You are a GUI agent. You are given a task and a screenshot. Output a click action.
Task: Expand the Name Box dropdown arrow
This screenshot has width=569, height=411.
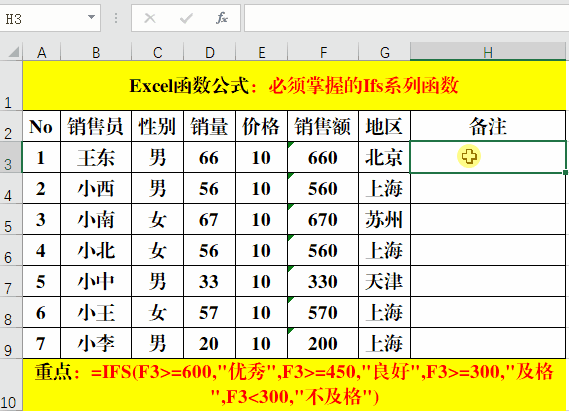point(91,17)
